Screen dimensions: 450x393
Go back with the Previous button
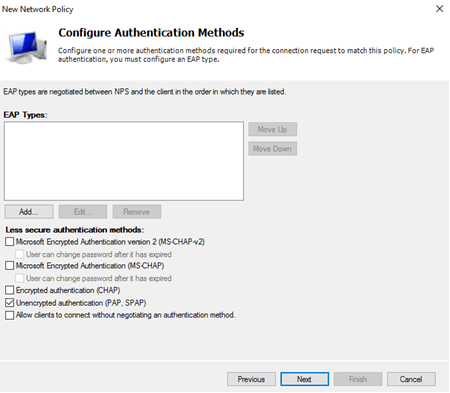point(251,379)
